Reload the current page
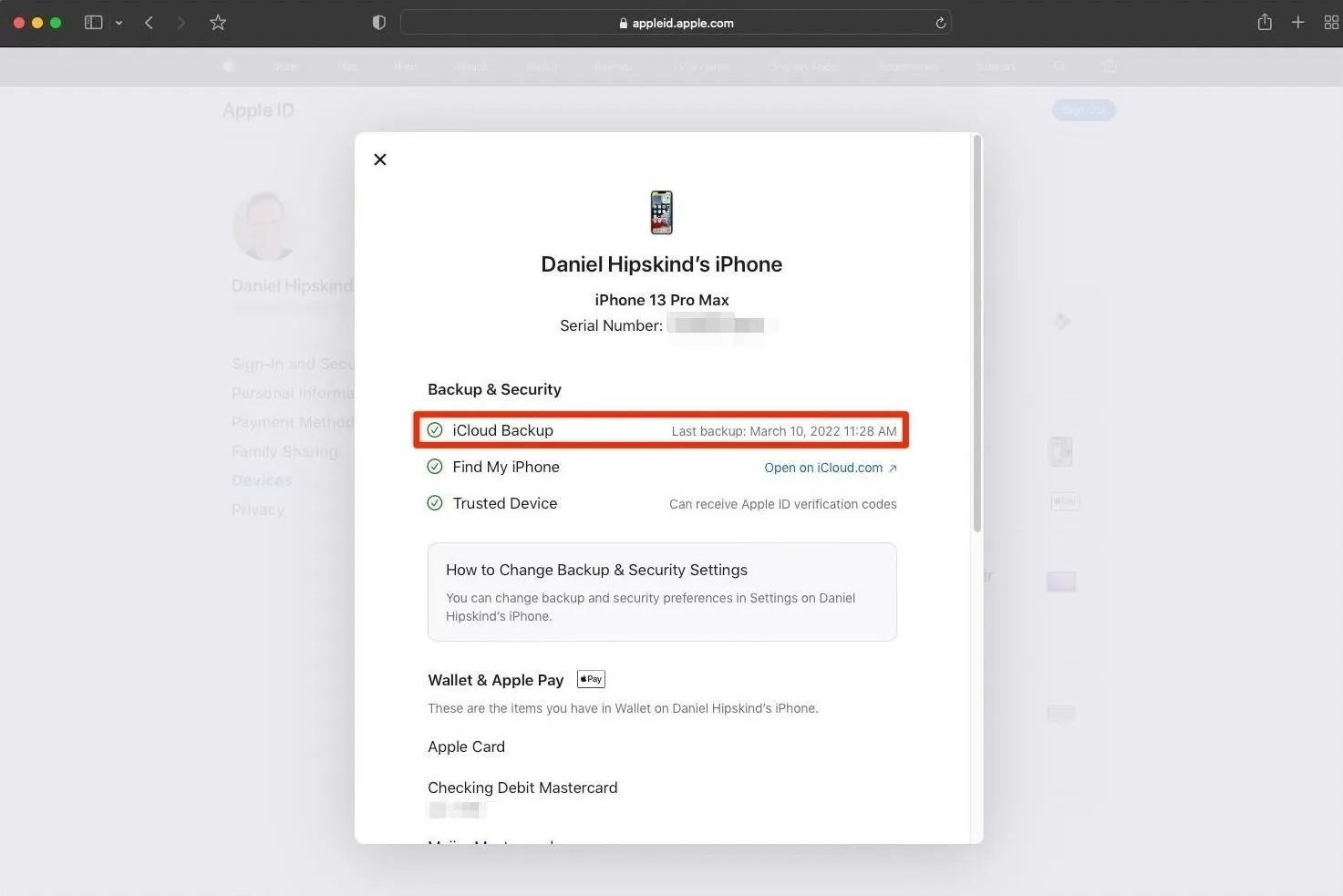Screen dimensions: 1343x896 pyautogui.click(x=940, y=23)
